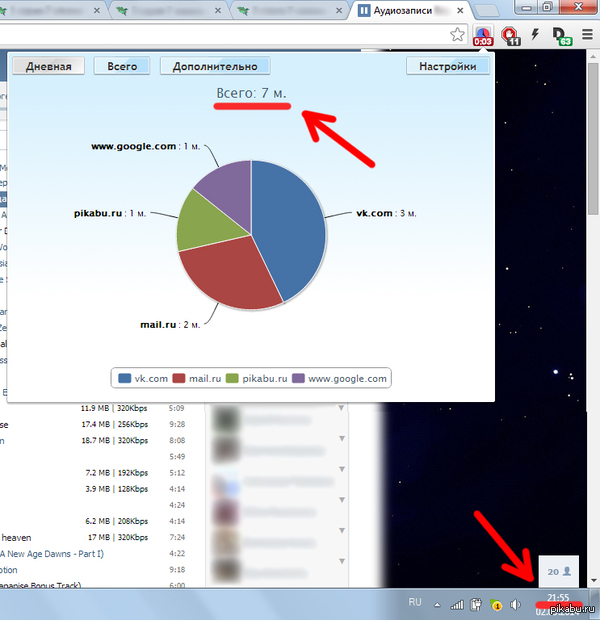Viewport: 600px width, 620px height.
Task: Click the safely remove hardware tray icon
Action: [476, 604]
